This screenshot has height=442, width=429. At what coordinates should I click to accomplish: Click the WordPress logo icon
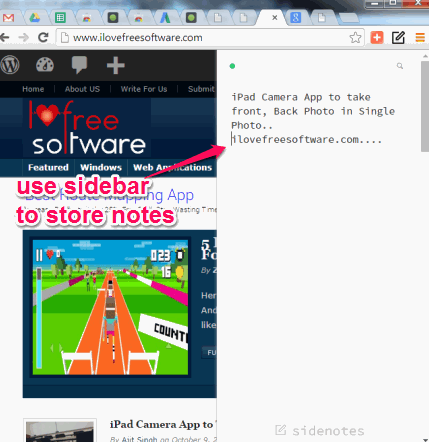click(x=10, y=65)
